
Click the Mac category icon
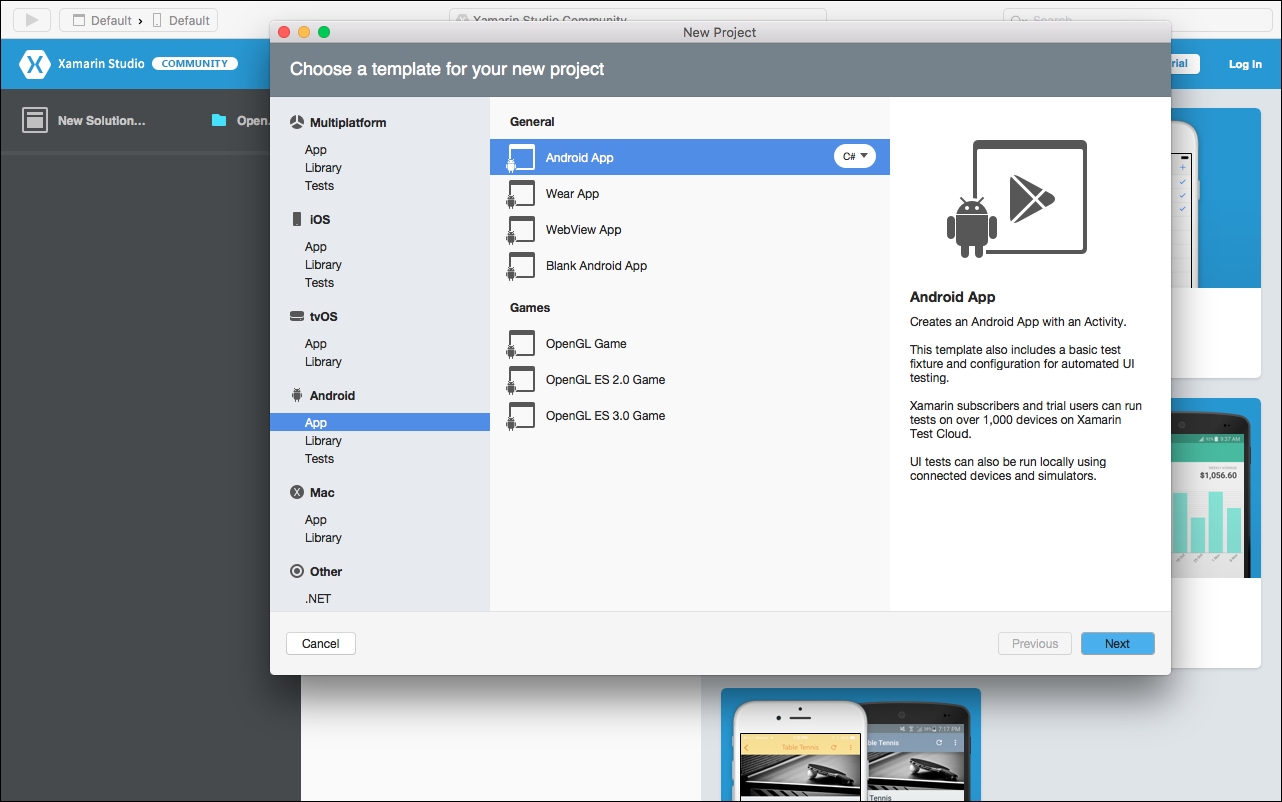coord(297,492)
